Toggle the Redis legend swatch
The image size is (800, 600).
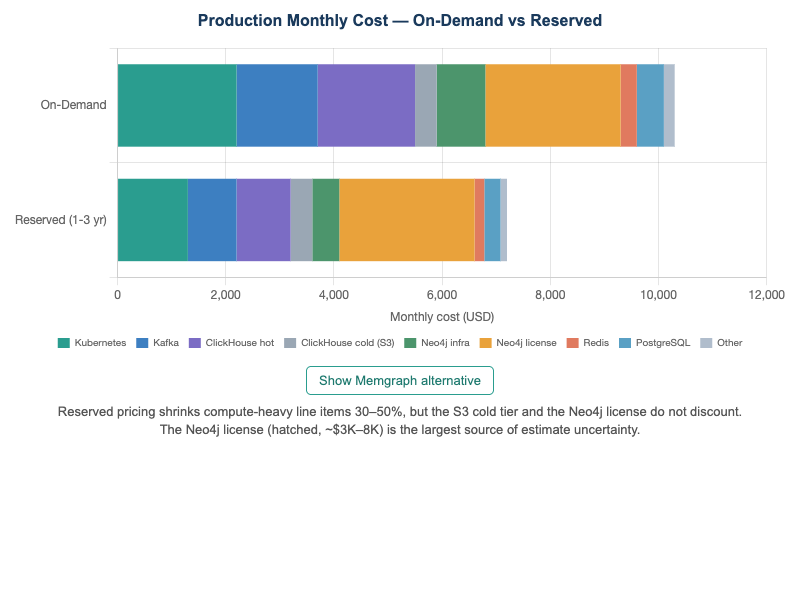[572, 343]
